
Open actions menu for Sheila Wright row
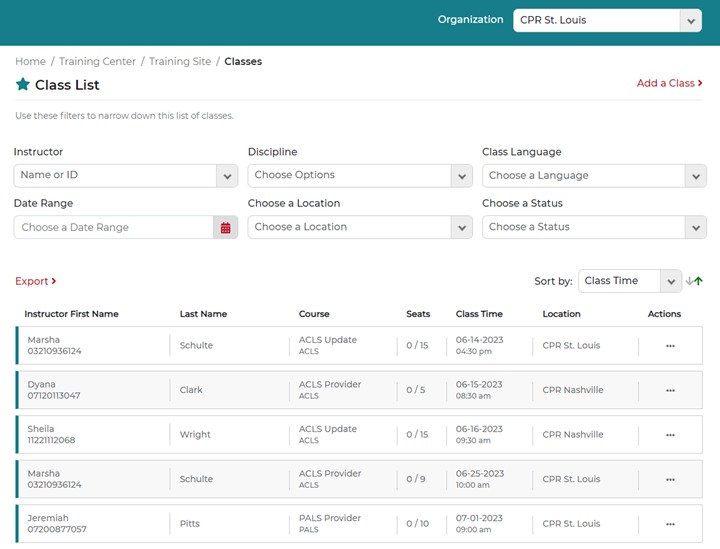point(670,435)
